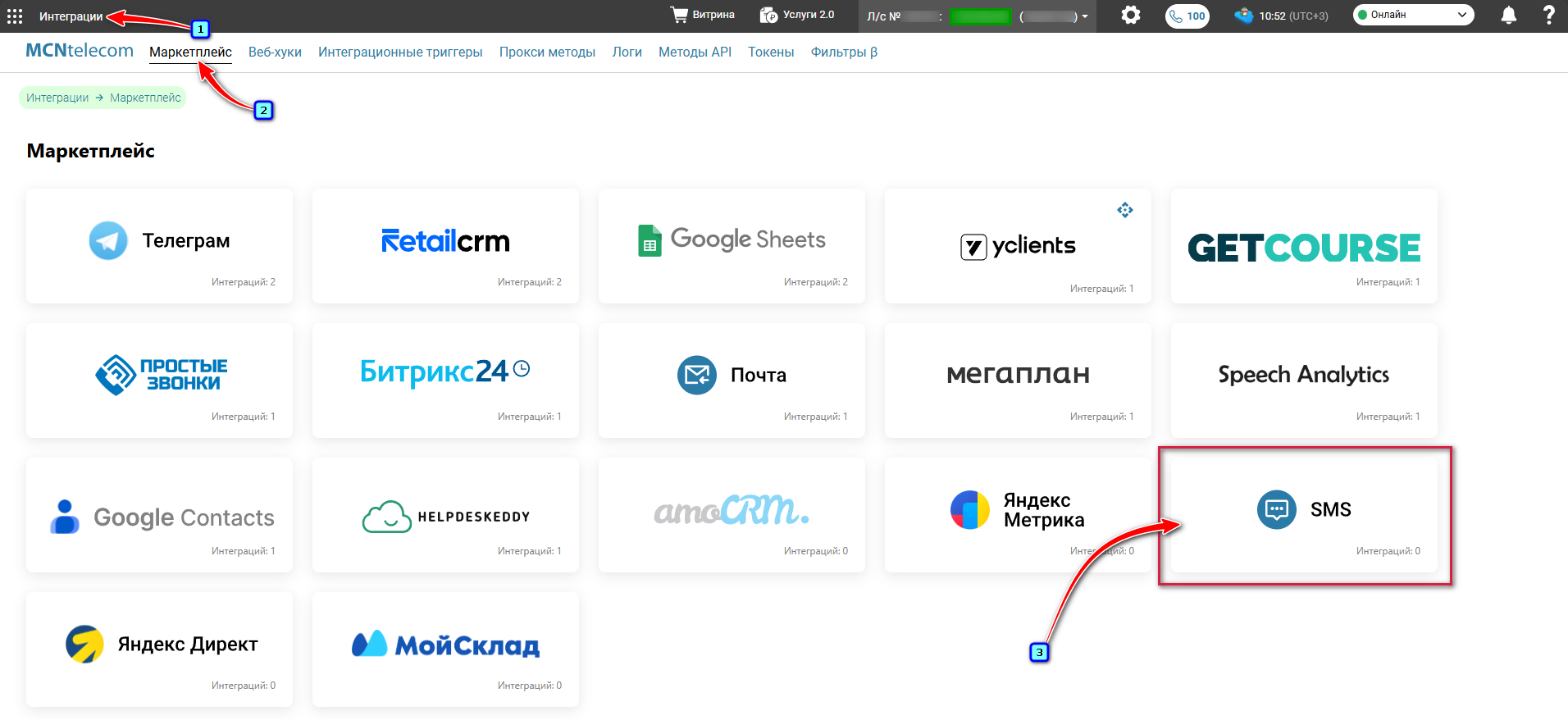Click Маркетплейс breadcrumb link

pyautogui.click(x=145, y=98)
